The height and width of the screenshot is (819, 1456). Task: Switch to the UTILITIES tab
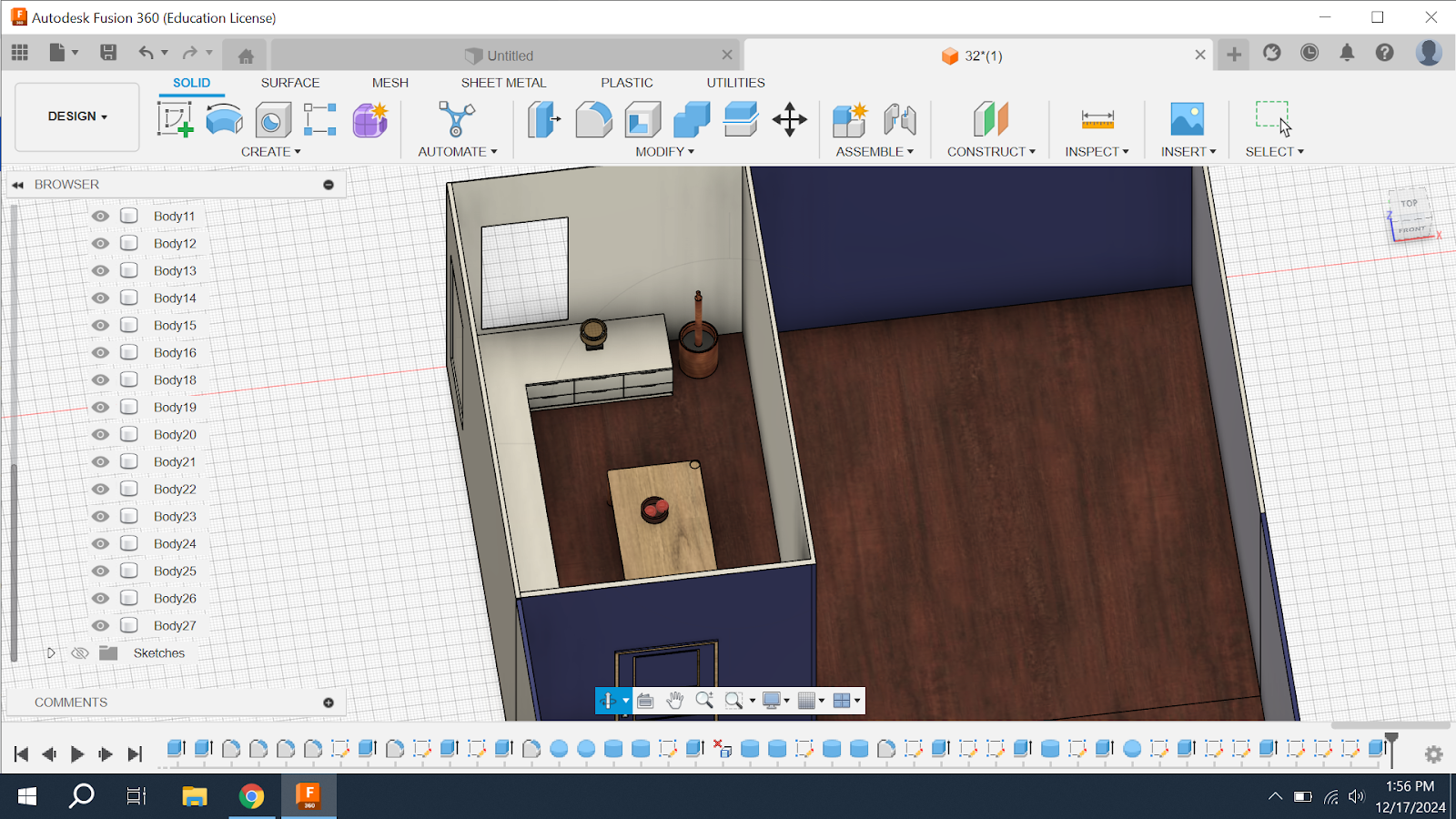click(736, 83)
